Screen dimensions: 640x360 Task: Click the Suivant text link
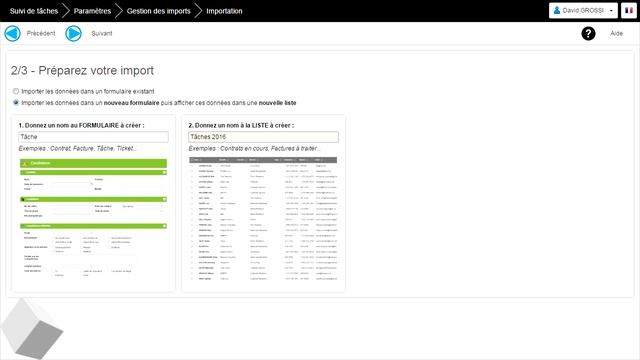[102, 33]
